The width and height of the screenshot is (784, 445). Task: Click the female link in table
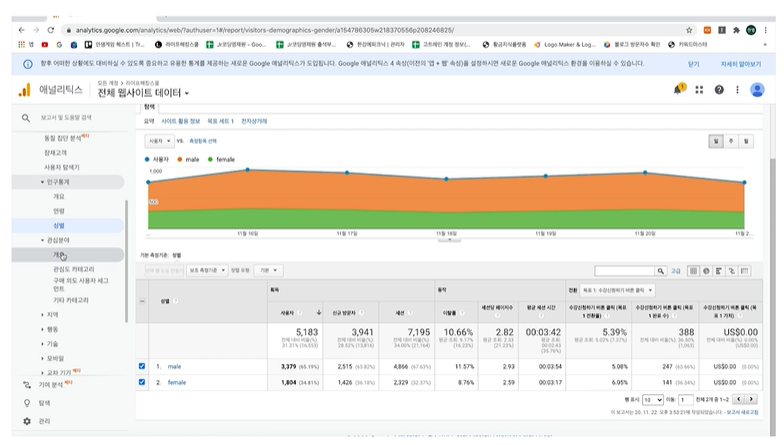click(x=176, y=382)
